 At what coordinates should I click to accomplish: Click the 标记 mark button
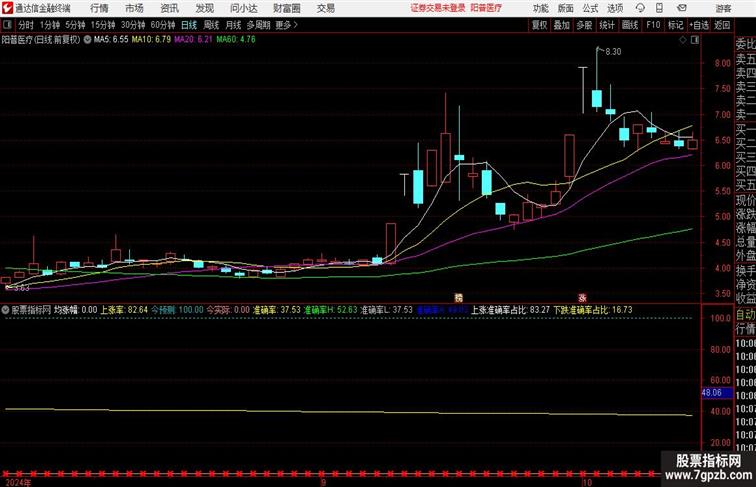point(675,25)
